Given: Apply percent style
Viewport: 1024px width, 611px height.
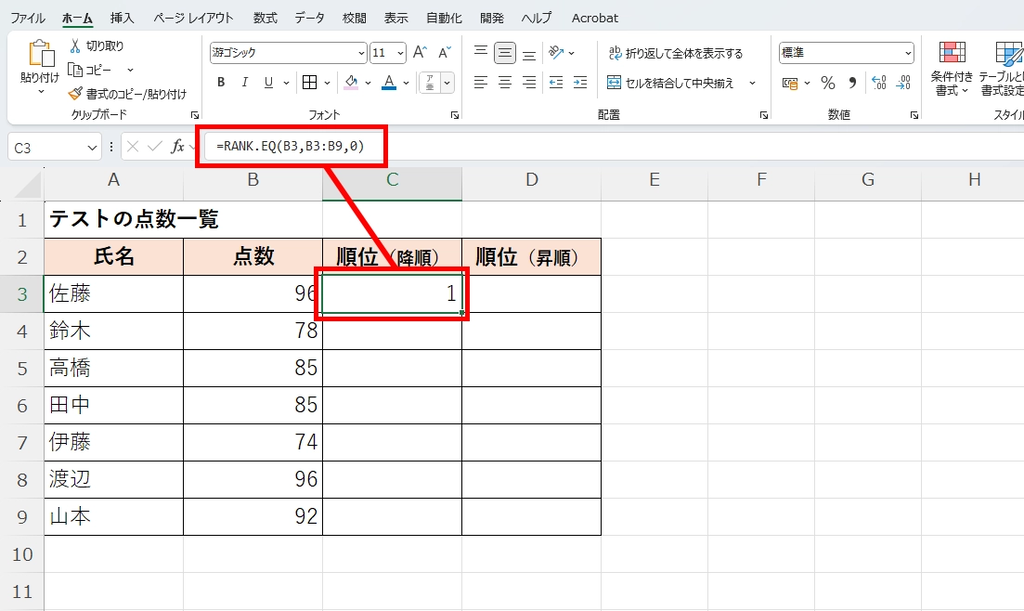Looking at the screenshot, I should tap(828, 83).
